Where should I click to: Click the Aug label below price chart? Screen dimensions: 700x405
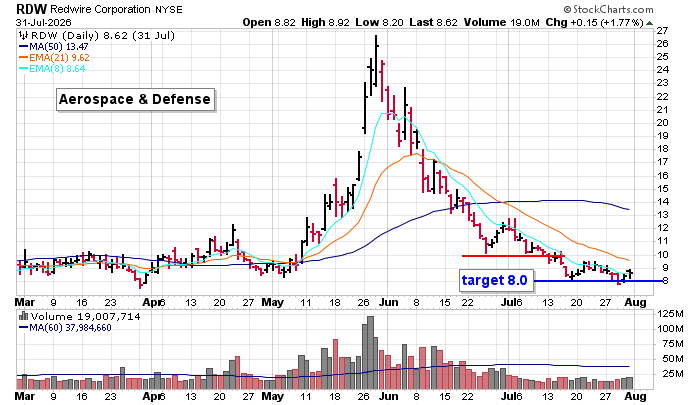click(x=635, y=302)
